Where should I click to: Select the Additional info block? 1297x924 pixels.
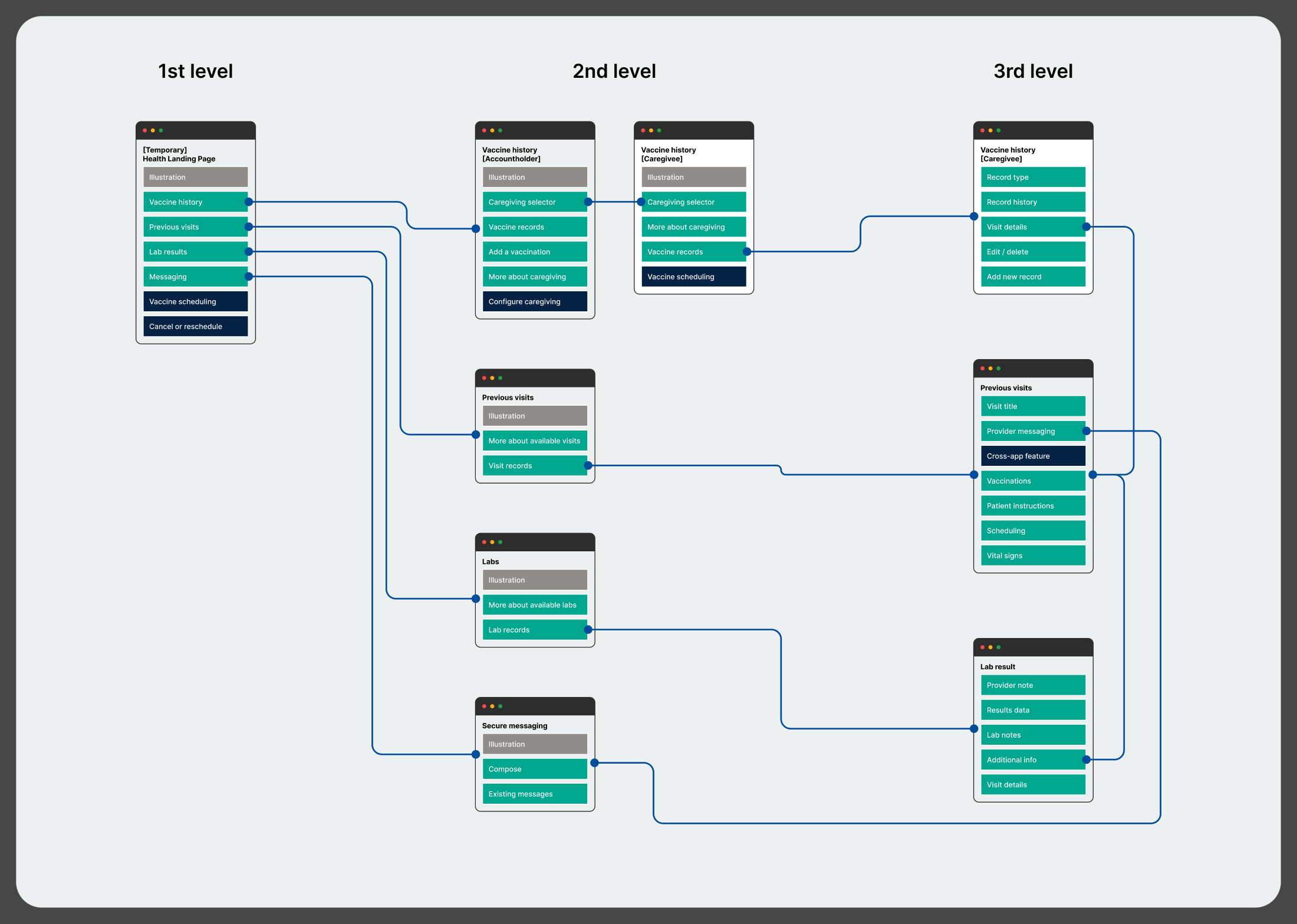pyautogui.click(x=1033, y=759)
